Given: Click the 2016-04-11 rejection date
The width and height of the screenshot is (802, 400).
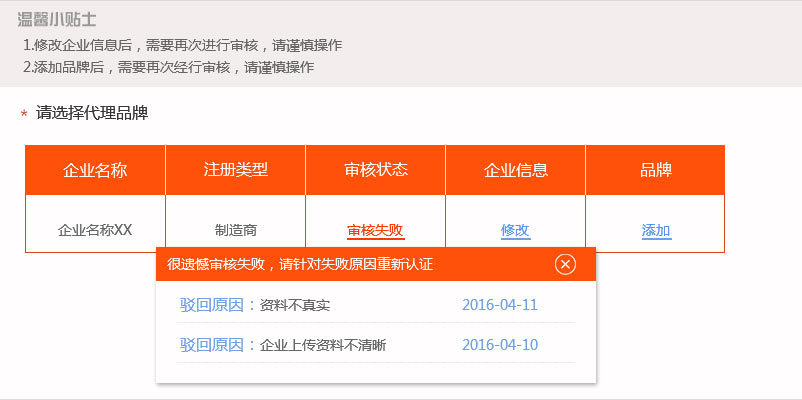Looking at the screenshot, I should click(x=500, y=305).
